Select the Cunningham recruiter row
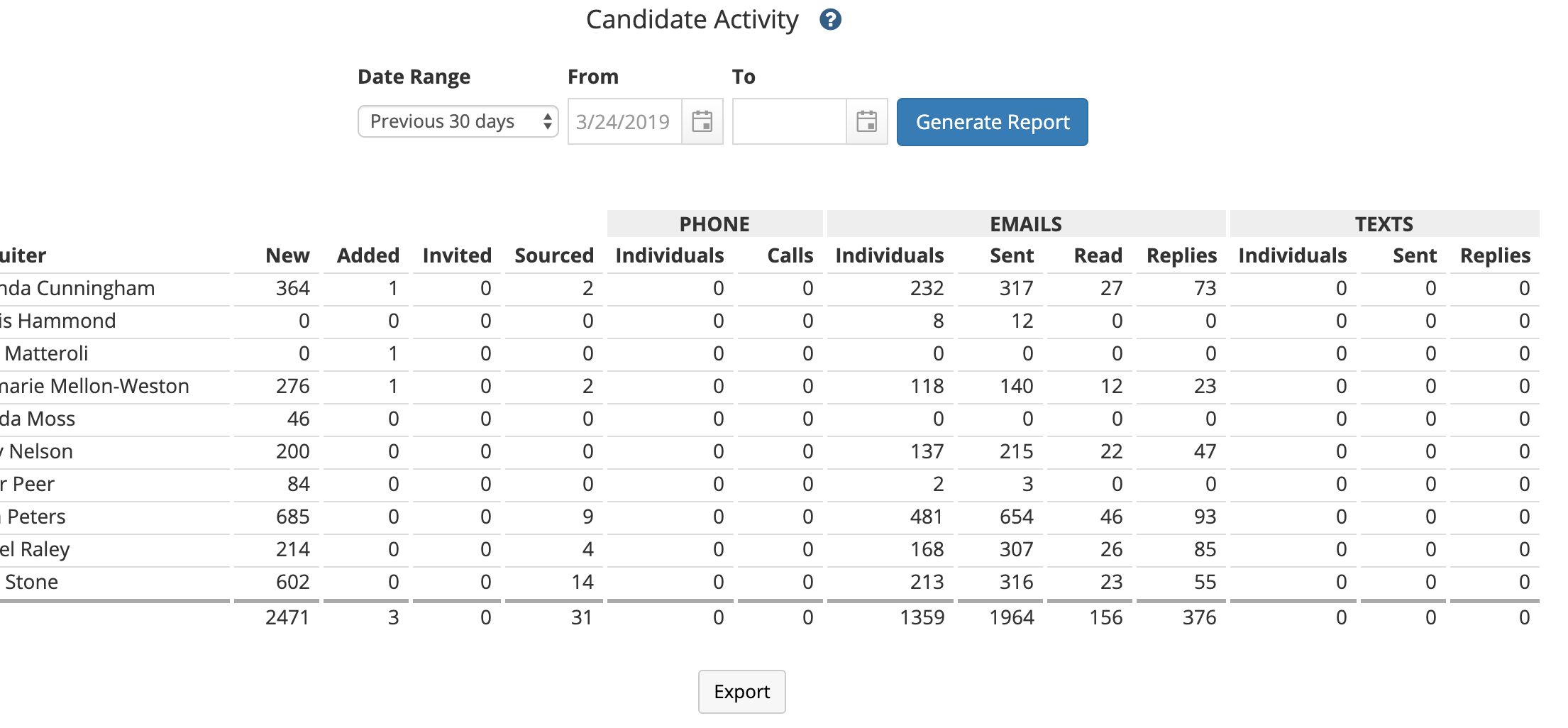This screenshot has width=1568, height=728. 78,288
